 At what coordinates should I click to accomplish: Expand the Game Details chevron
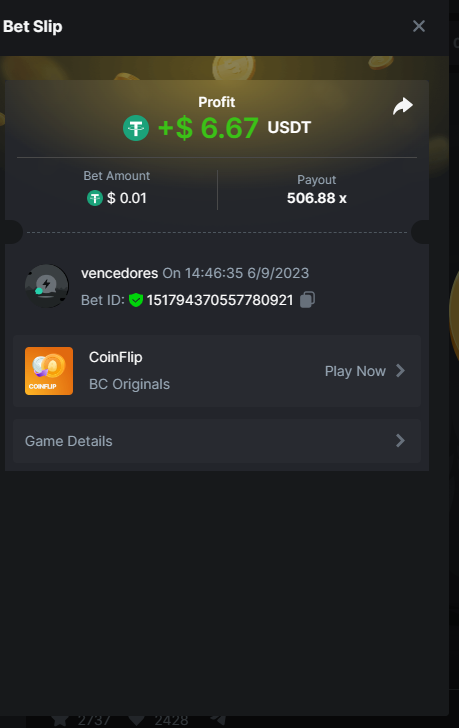pyautogui.click(x=400, y=441)
